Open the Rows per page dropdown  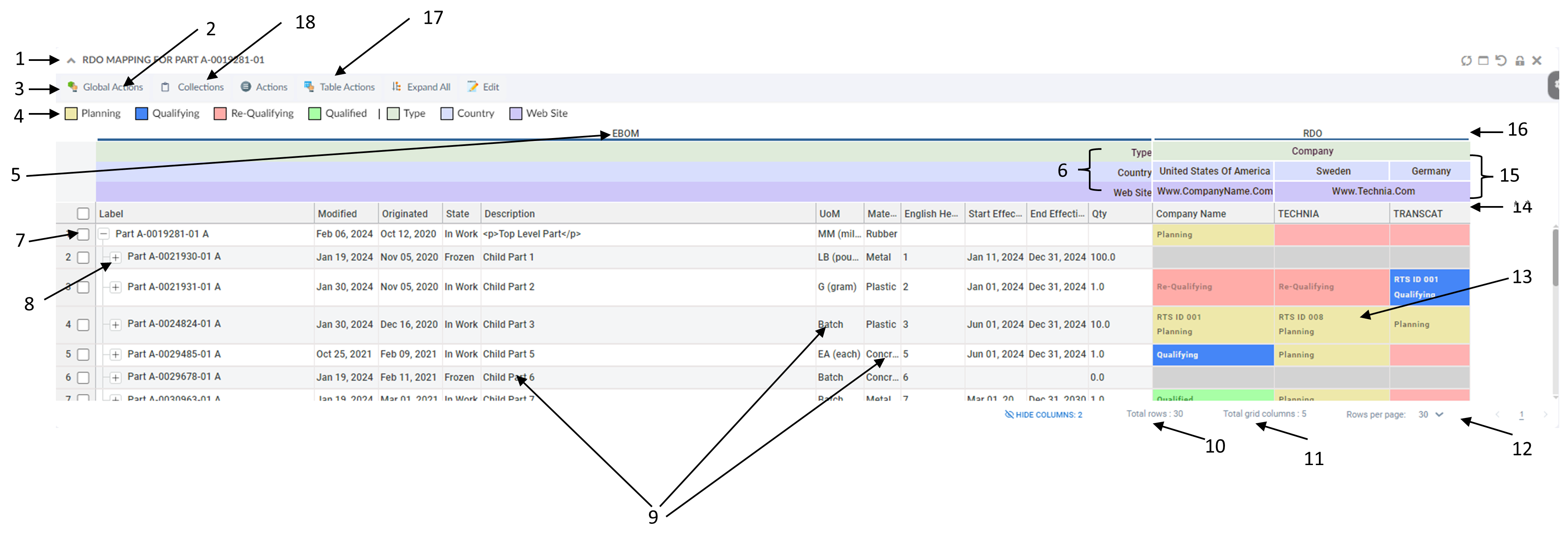1430,414
